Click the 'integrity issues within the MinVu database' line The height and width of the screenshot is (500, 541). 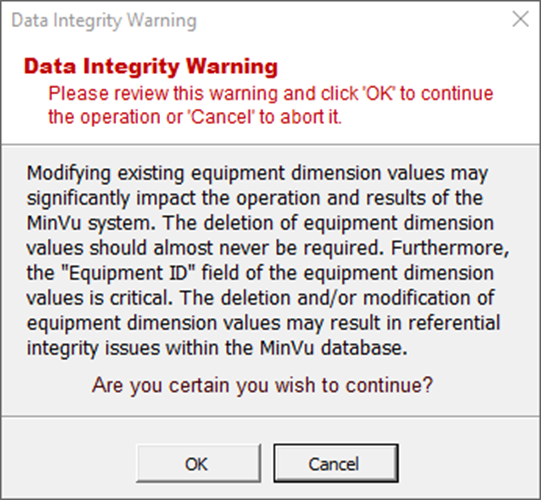(x=217, y=348)
